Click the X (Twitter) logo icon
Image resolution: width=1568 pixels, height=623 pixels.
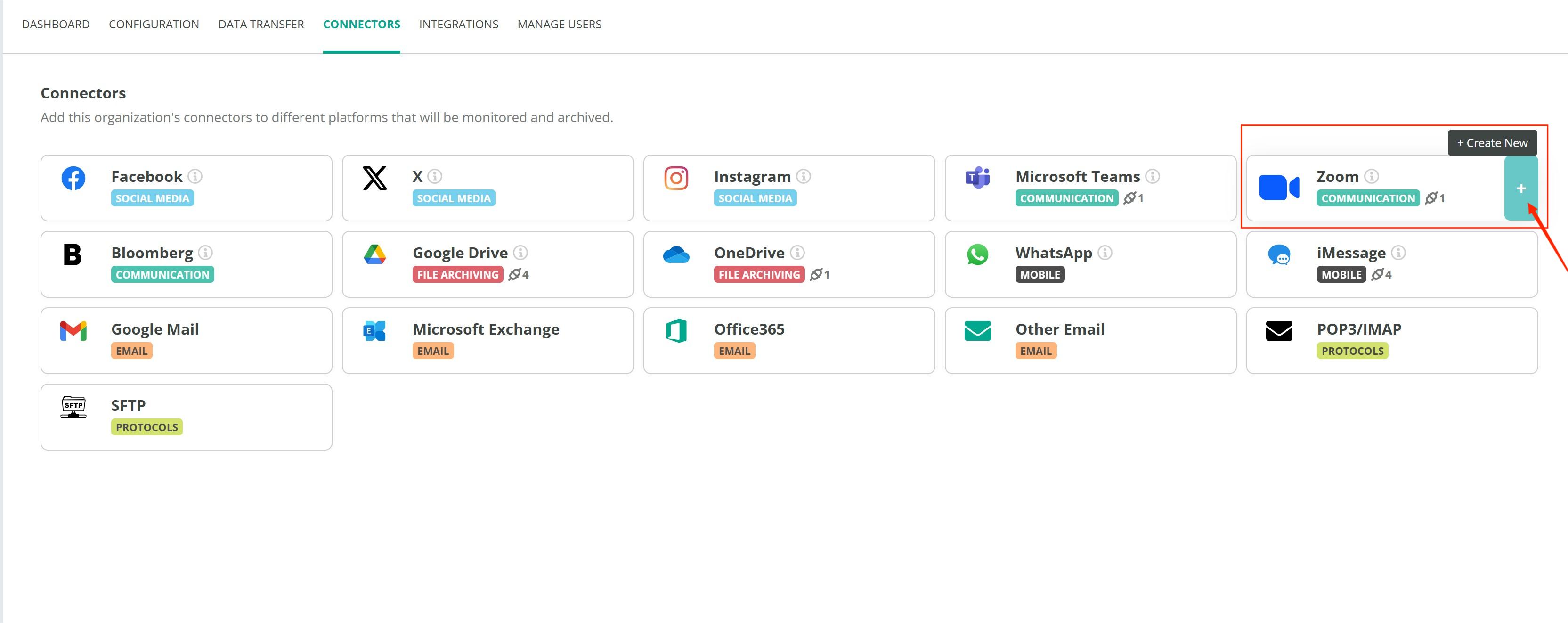point(374,179)
